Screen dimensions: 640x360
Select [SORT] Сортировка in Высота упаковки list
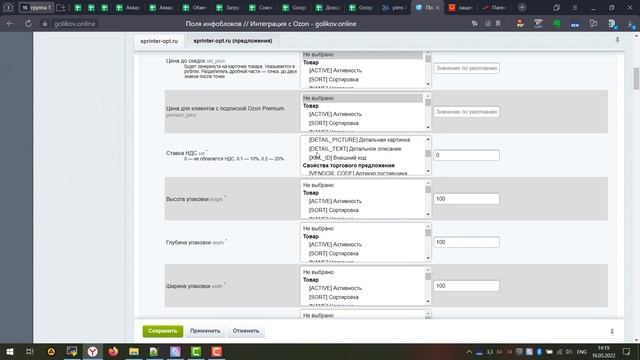point(362,210)
